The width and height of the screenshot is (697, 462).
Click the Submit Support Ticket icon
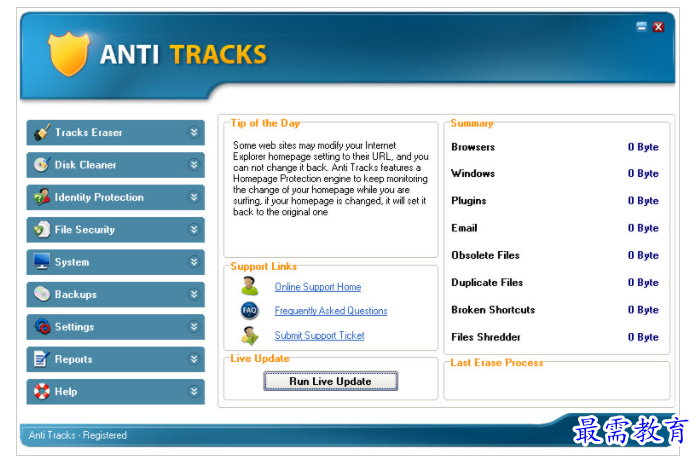(x=249, y=335)
